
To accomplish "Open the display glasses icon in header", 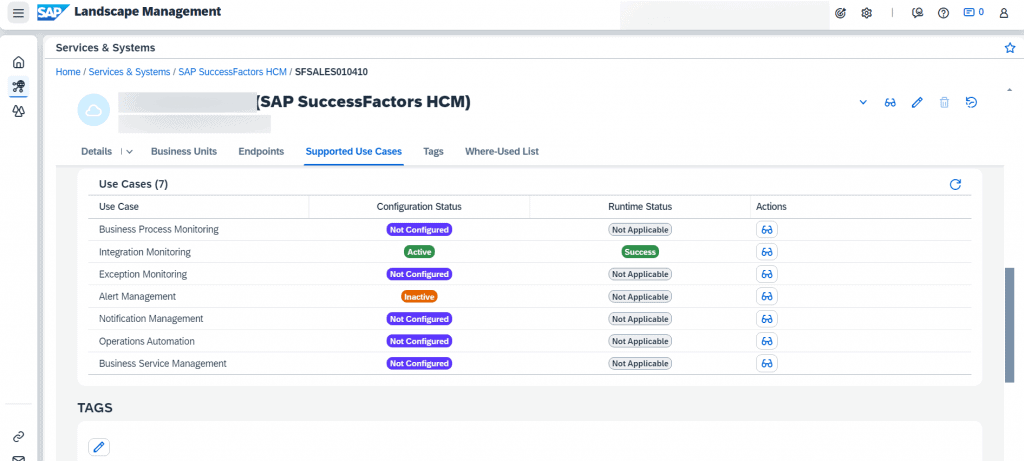I will [889, 103].
